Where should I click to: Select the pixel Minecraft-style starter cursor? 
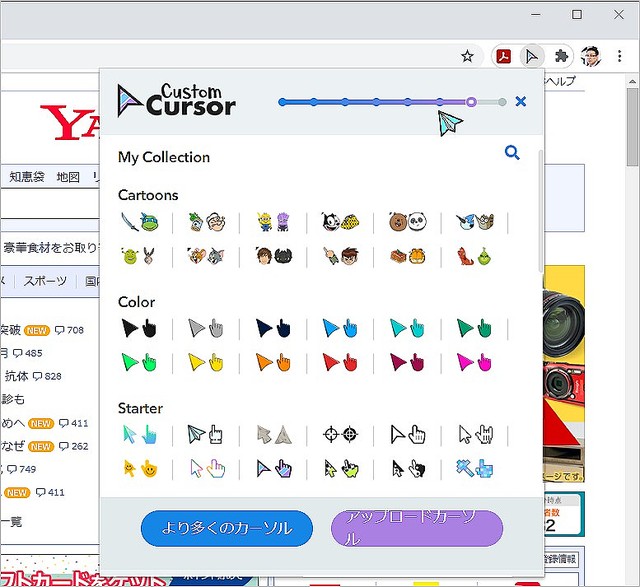coord(474,469)
